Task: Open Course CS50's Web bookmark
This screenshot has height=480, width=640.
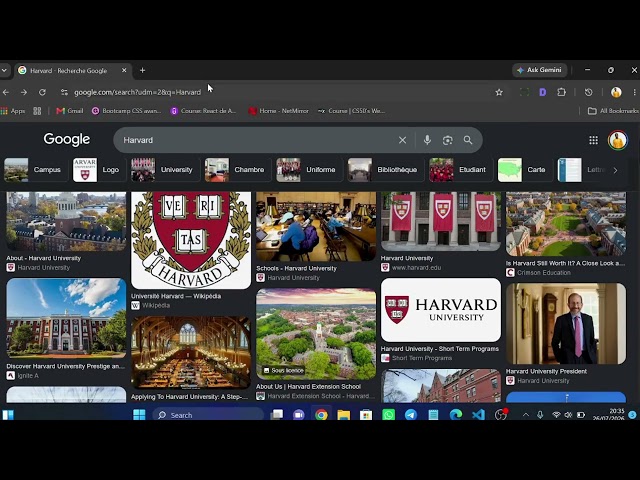Action: click(x=351, y=111)
